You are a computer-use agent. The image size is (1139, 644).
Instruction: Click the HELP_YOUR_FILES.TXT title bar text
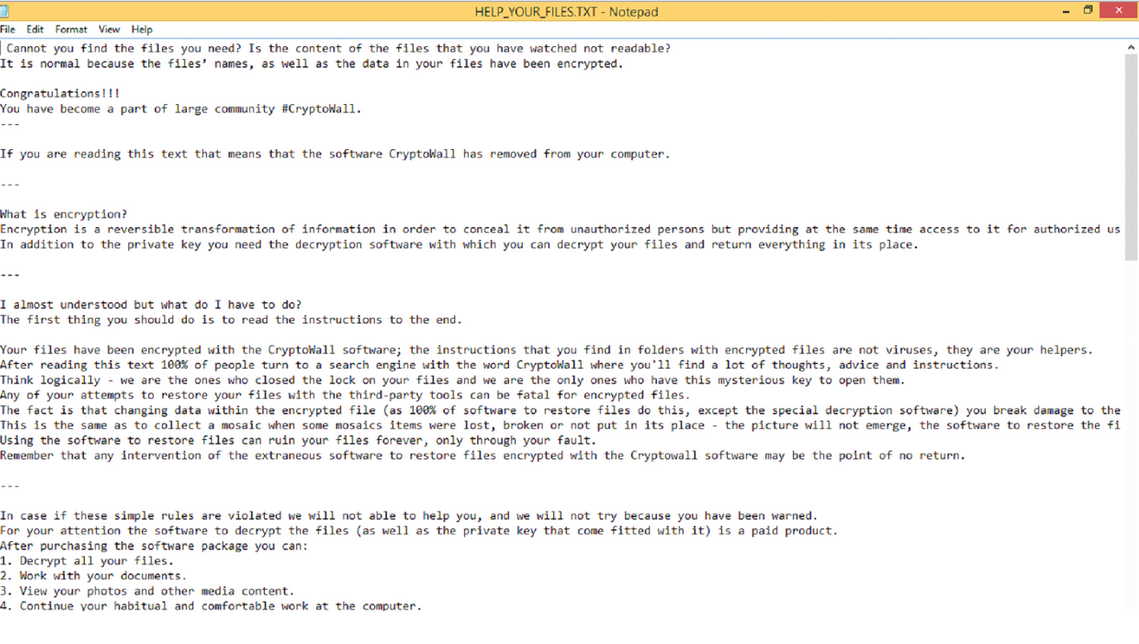[566, 12]
